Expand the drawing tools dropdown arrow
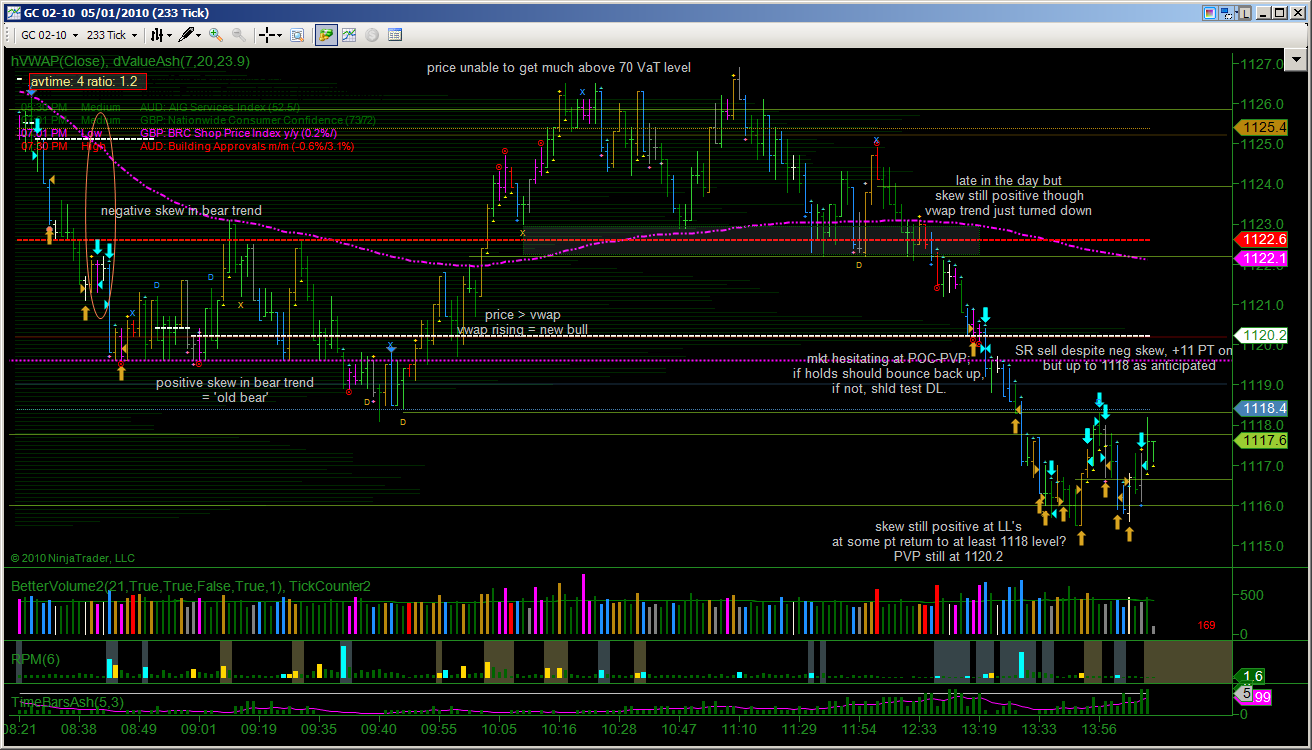Image resolution: width=1312 pixels, height=750 pixels. (x=199, y=34)
